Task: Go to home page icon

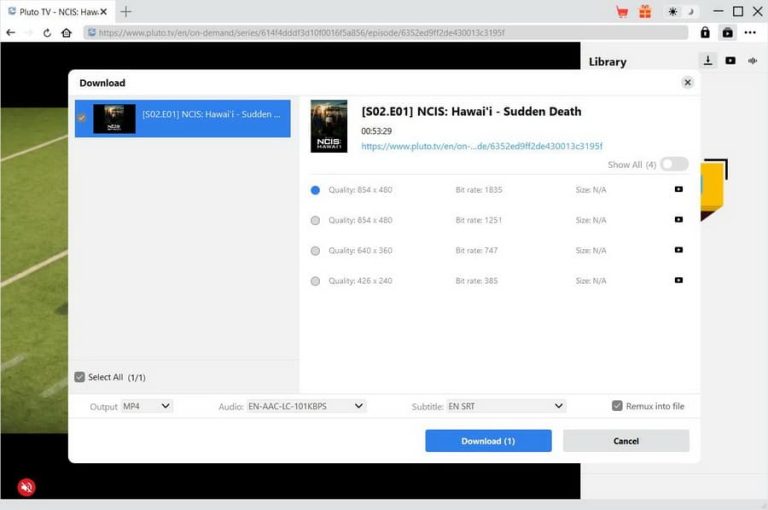Action: [67, 33]
